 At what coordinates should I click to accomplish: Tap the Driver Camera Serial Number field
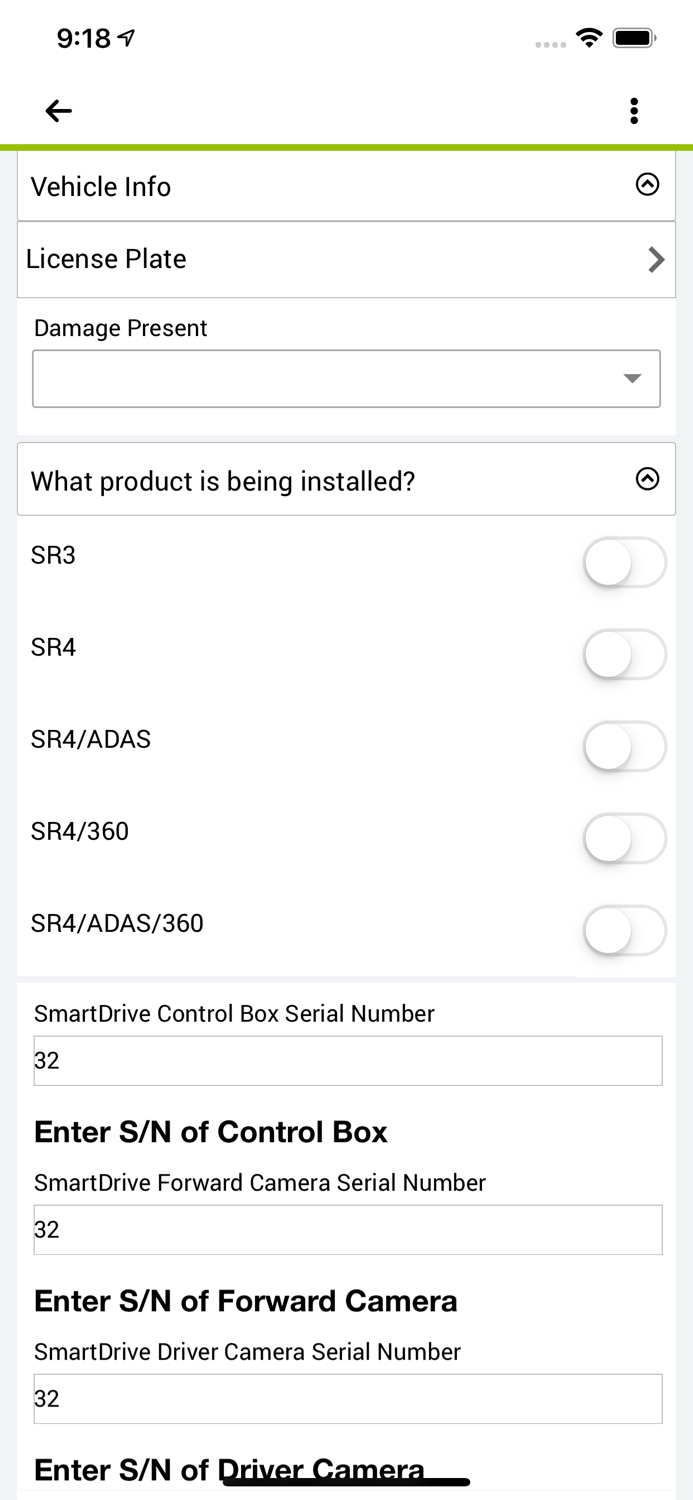click(x=347, y=1399)
